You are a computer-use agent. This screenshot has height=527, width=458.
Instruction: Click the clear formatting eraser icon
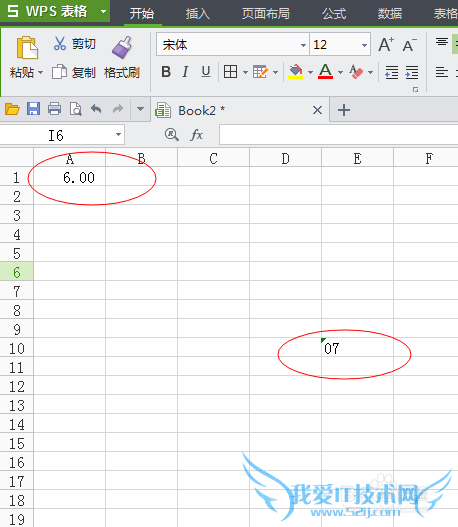coord(356,72)
